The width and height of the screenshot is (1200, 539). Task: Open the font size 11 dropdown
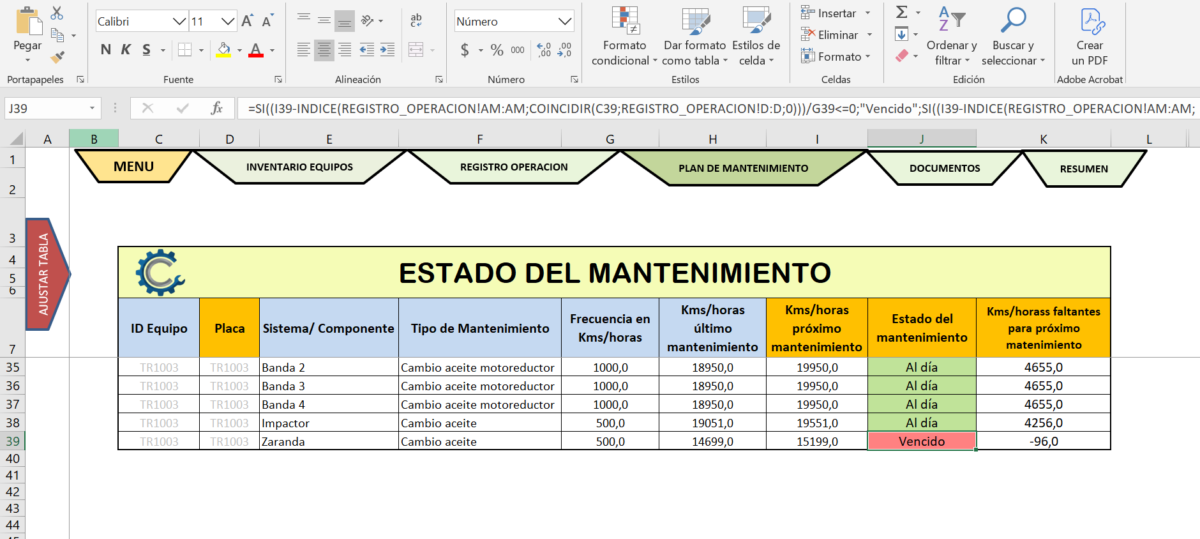[x=230, y=21]
